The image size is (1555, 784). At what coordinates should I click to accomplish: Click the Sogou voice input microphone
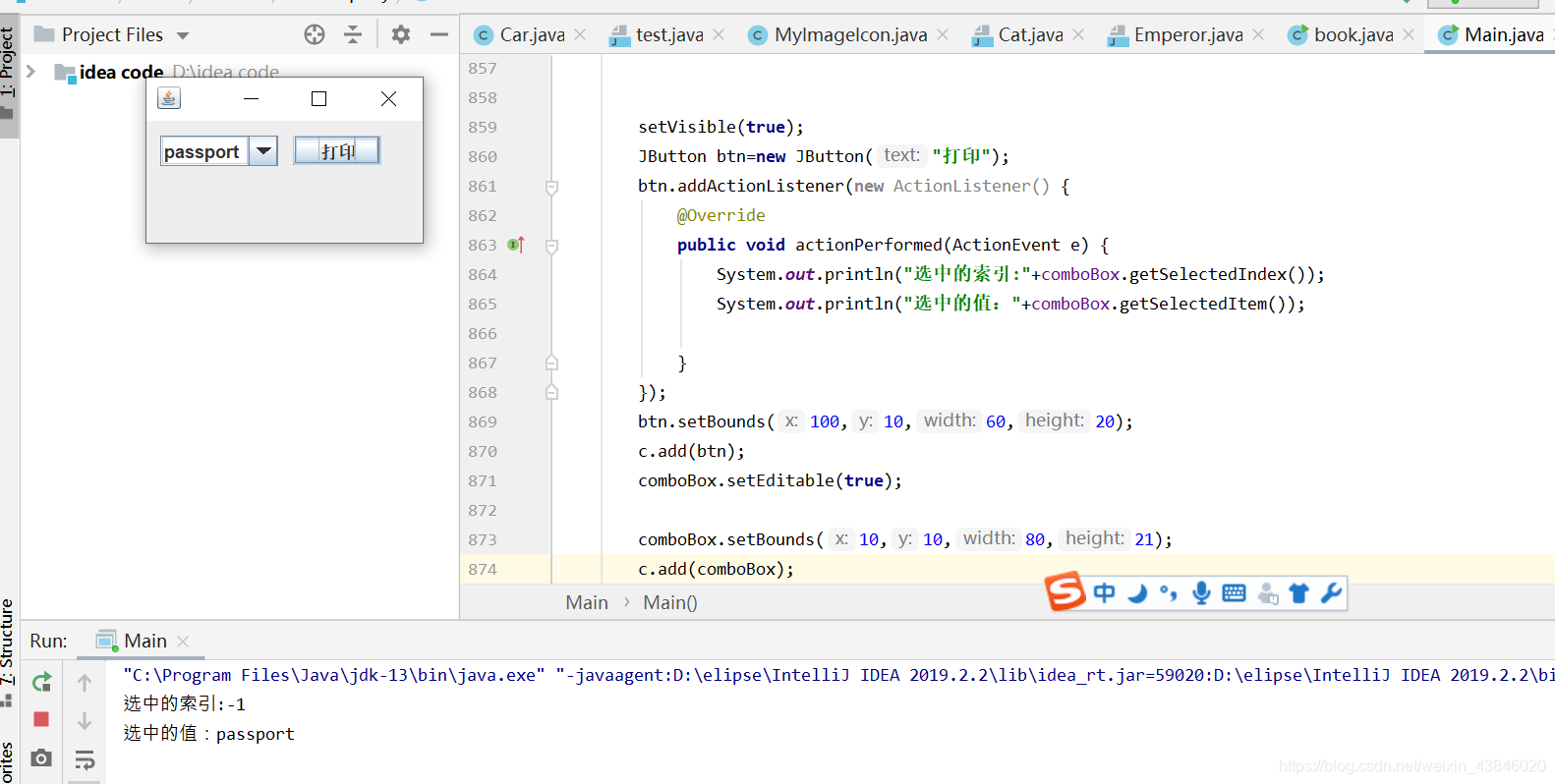pos(1201,592)
